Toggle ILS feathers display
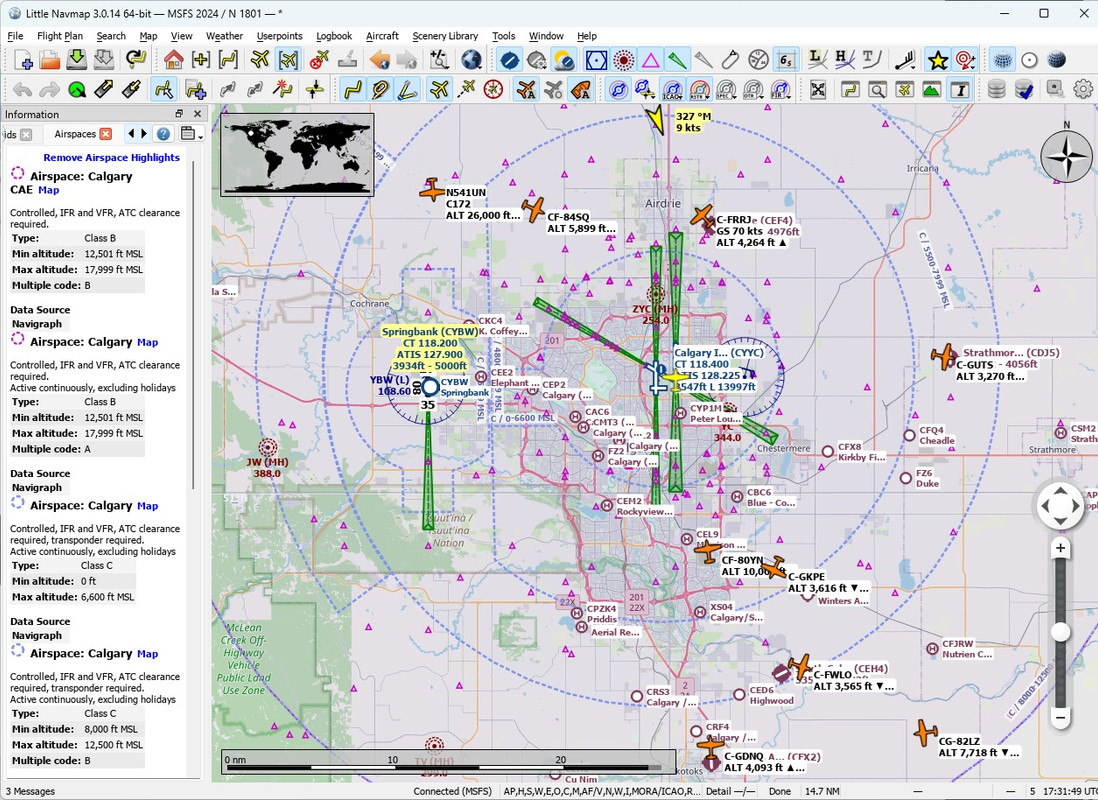 pos(677,60)
